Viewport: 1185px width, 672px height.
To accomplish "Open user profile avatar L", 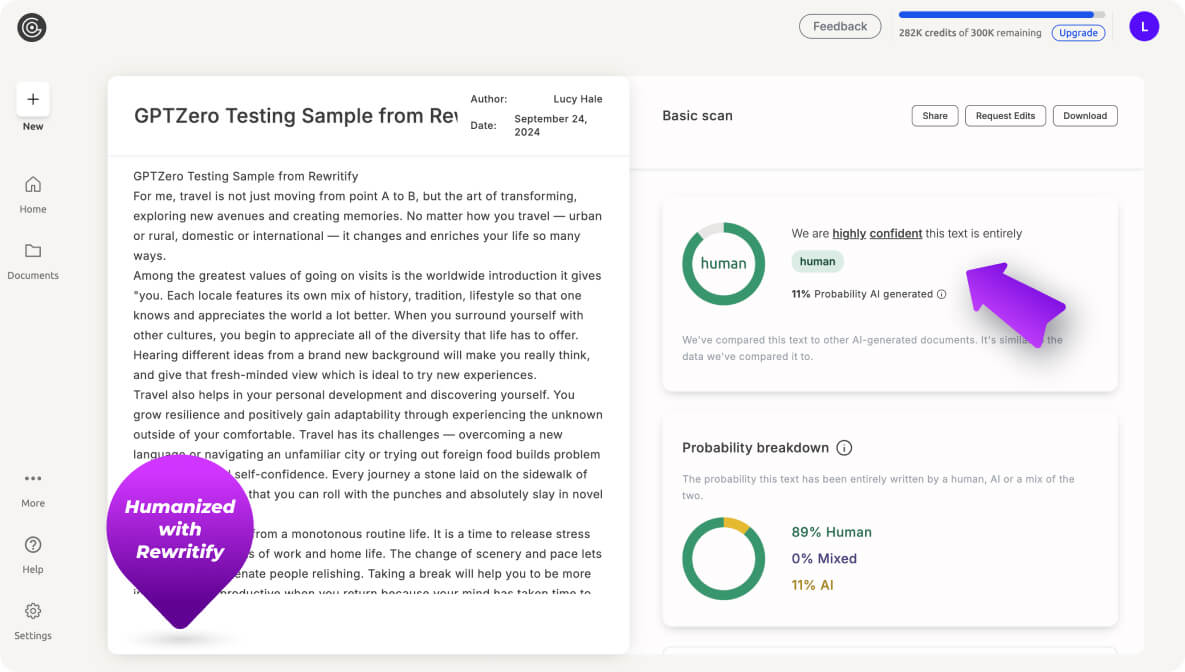I will [x=1144, y=27].
